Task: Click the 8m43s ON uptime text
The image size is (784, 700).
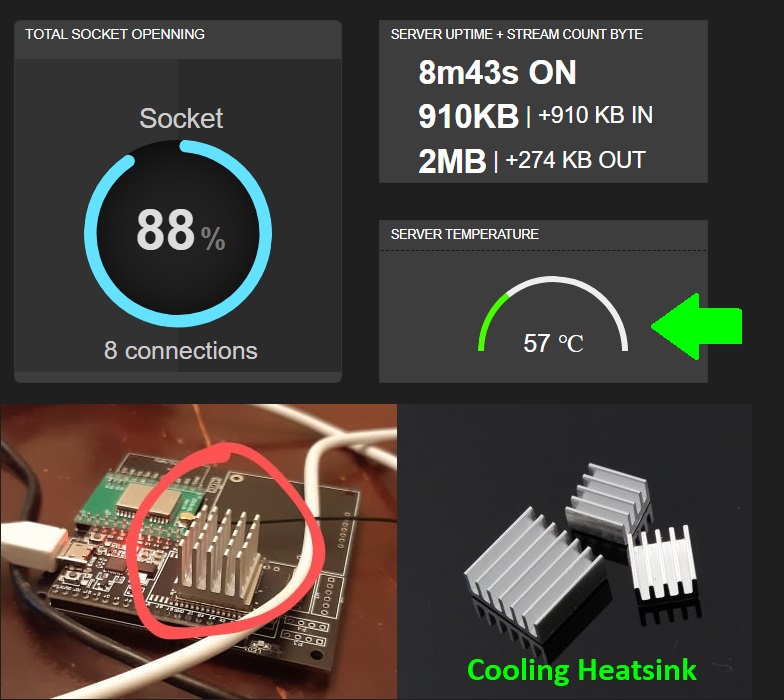Action: click(x=498, y=73)
